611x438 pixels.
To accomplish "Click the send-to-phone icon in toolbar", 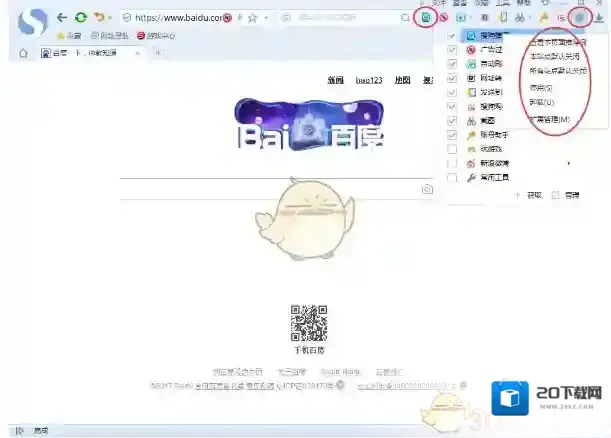I will coord(503,18).
